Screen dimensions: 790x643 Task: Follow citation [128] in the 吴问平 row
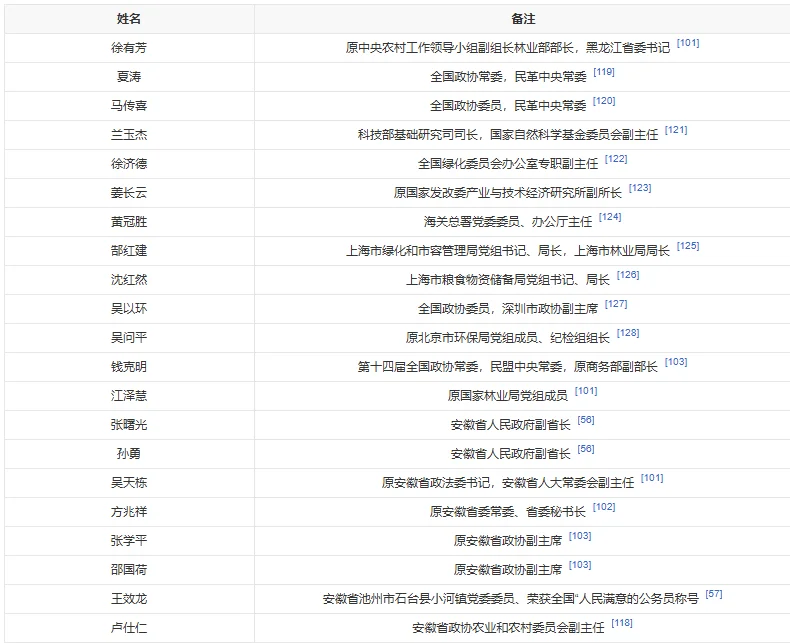628,333
